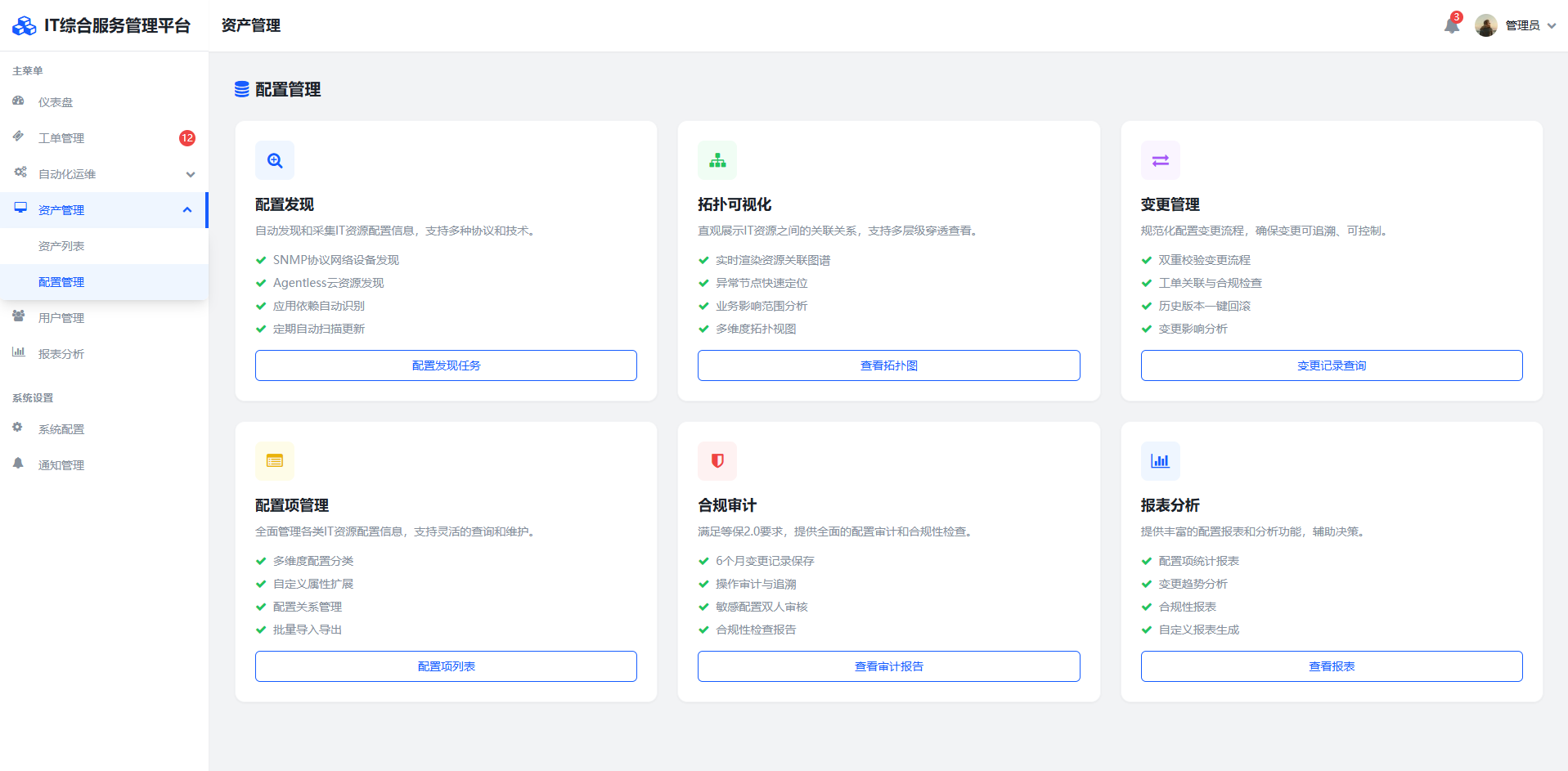The image size is (1568, 771).
Task: Select 仪表盘 from the main menu
Action: [x=56, y=102]
